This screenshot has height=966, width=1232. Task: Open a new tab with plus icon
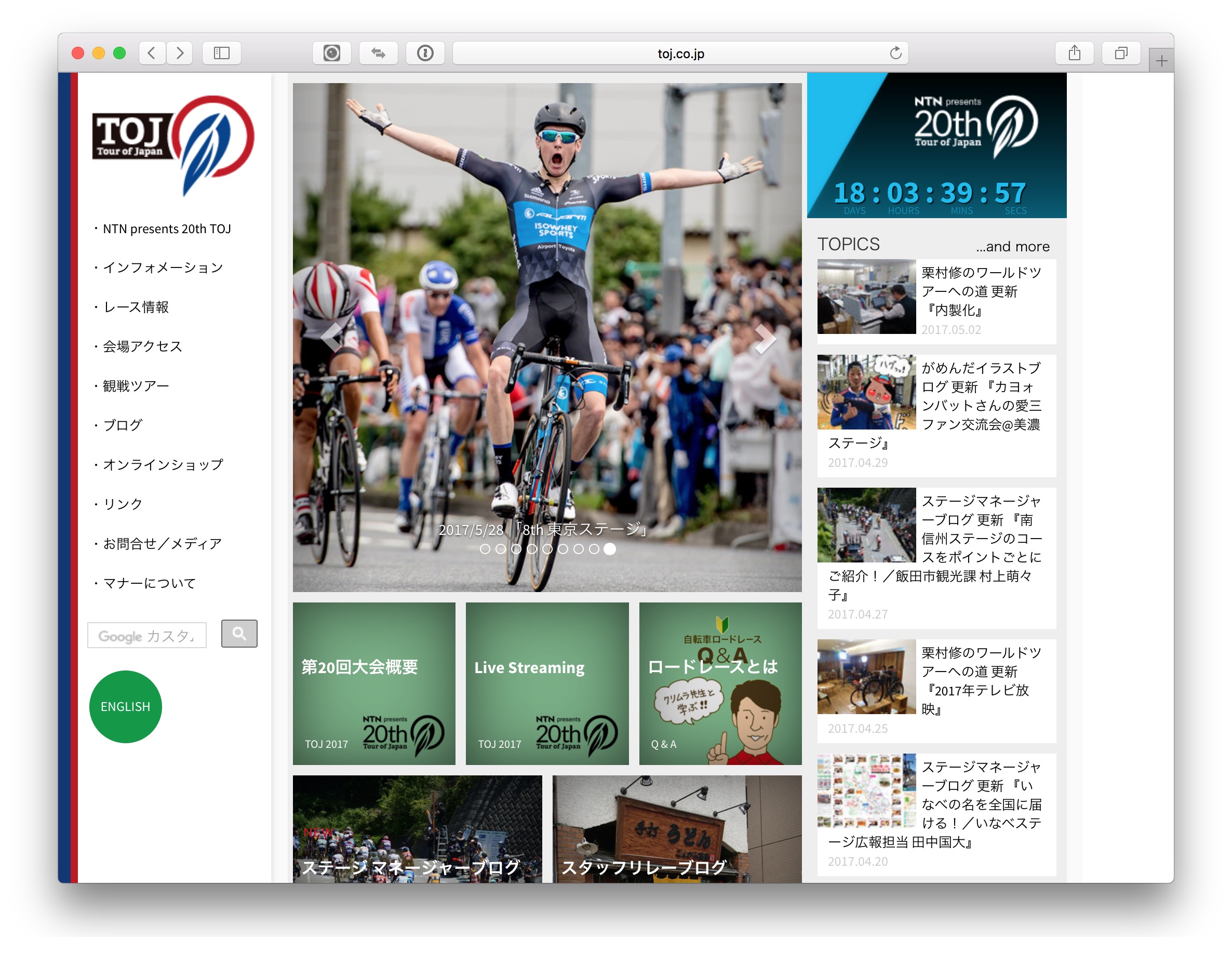coord(1161,61)
